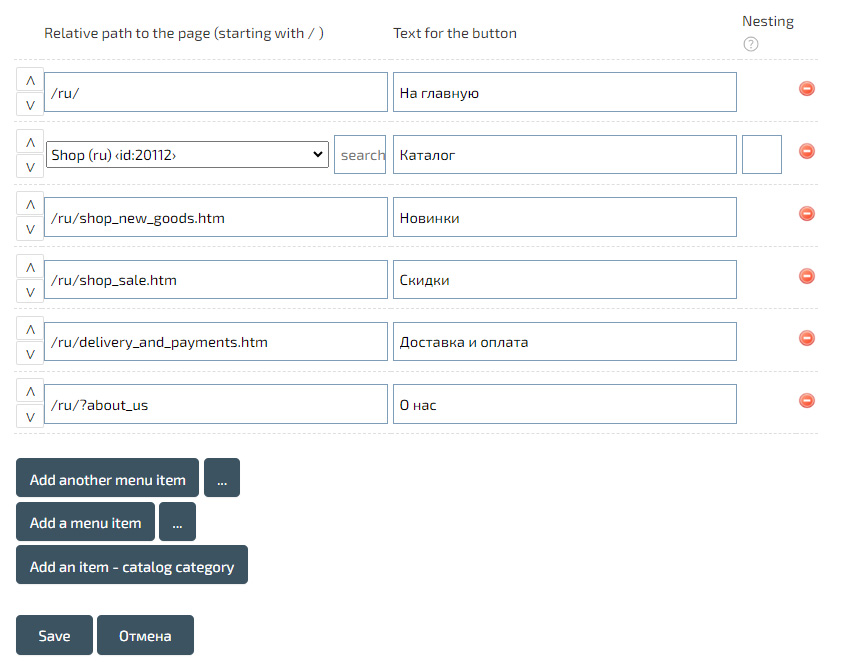
Task: Save the menu settings
Action: pyautogui.click(x=54, y=635)
